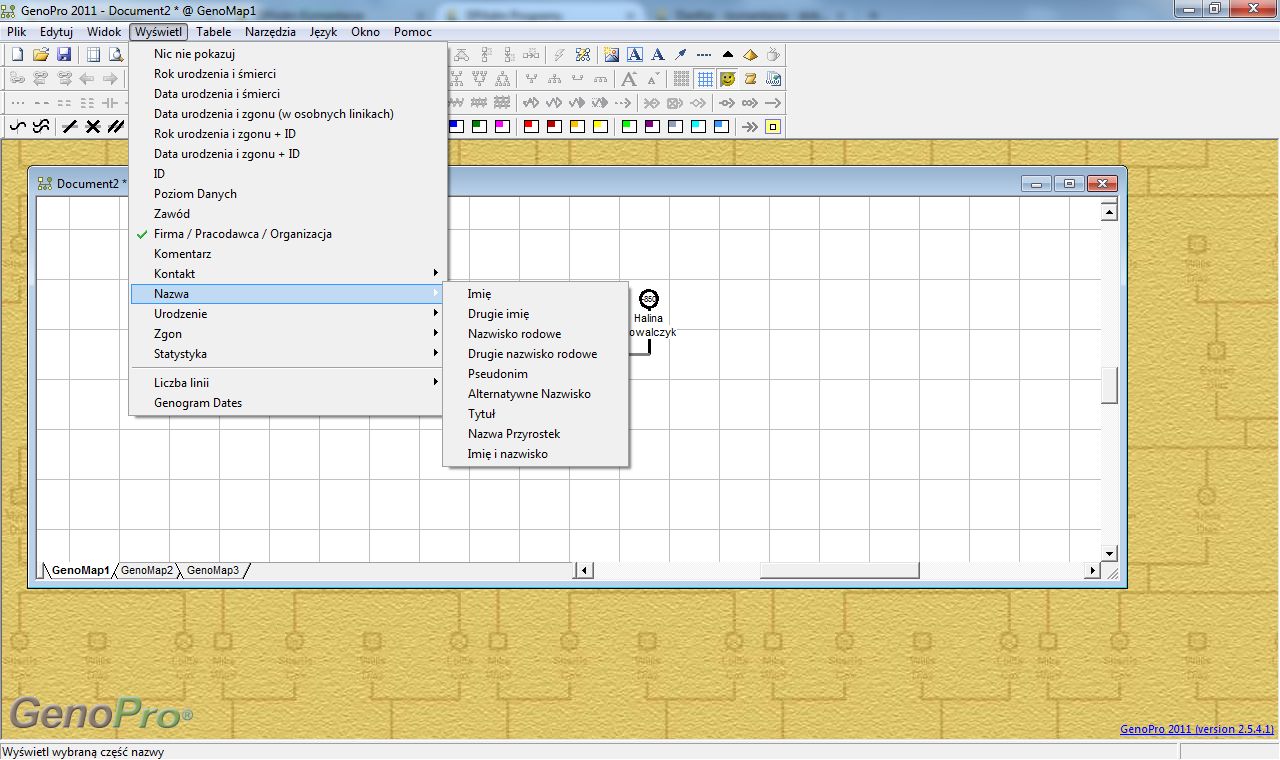This screenshot has width=1280, height=760.
Task: Click the boxed A text label icon
Action: pyautogui.click(x=635, y=54)
